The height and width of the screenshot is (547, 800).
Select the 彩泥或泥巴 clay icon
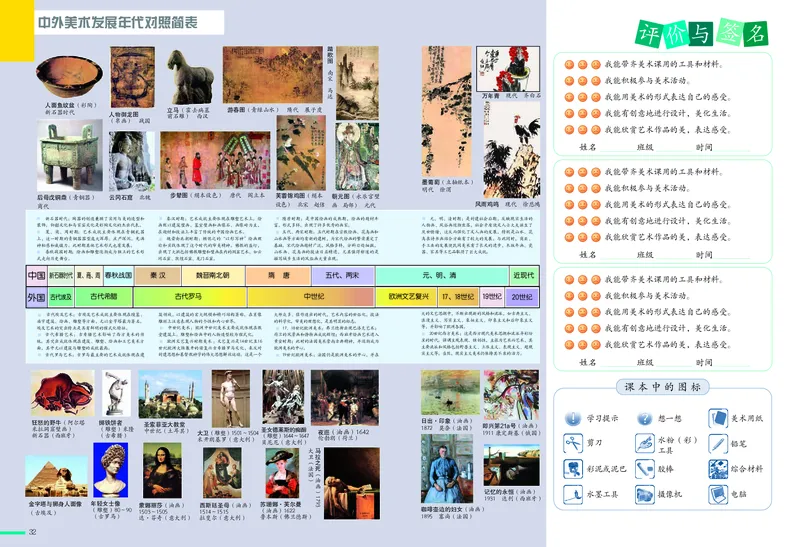(572, 468)
